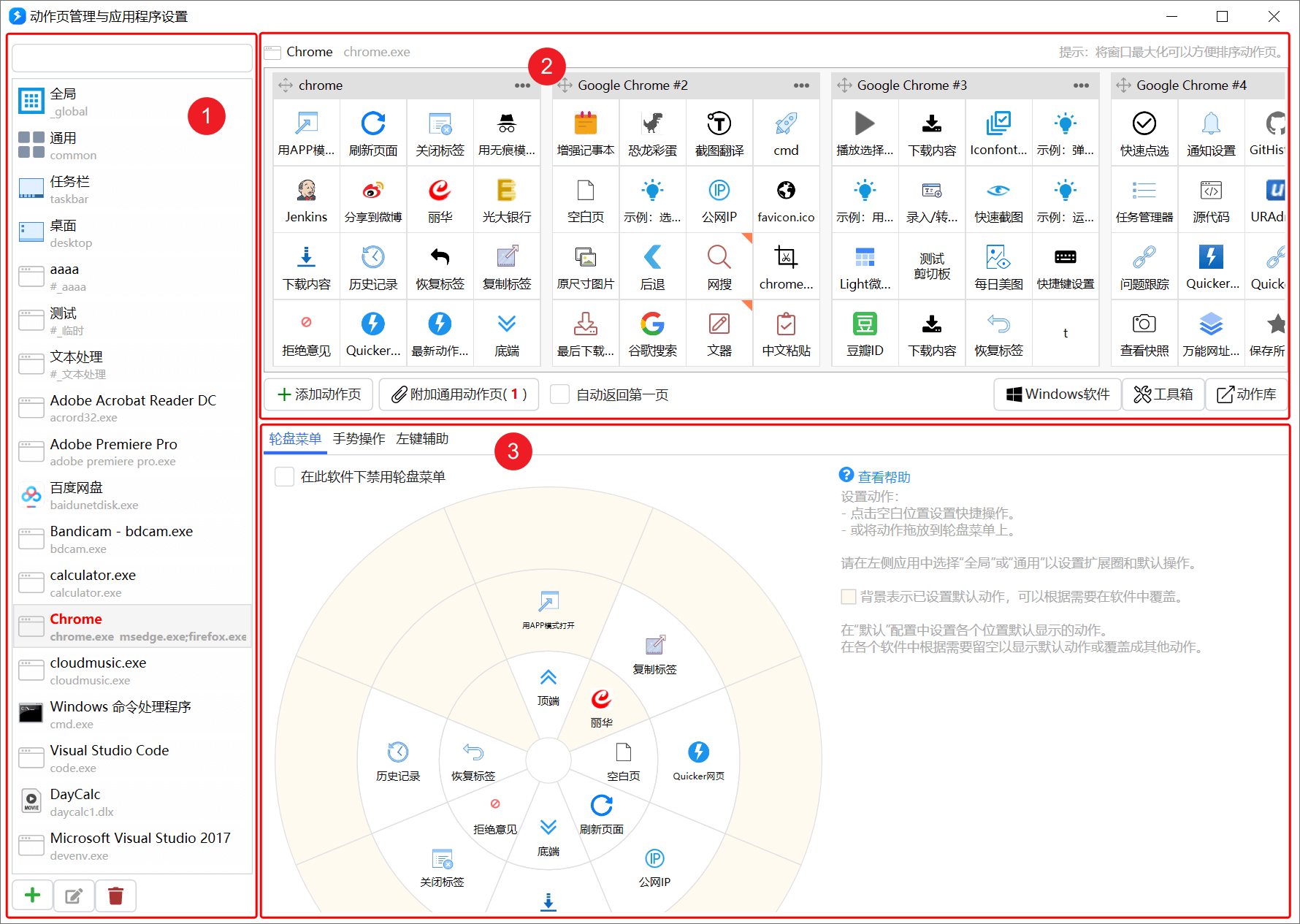Image resolution: width=1300 pixels, height=924 pixels.
Task: Select 通用 common in the app list
Action: (x=132, y=145)
